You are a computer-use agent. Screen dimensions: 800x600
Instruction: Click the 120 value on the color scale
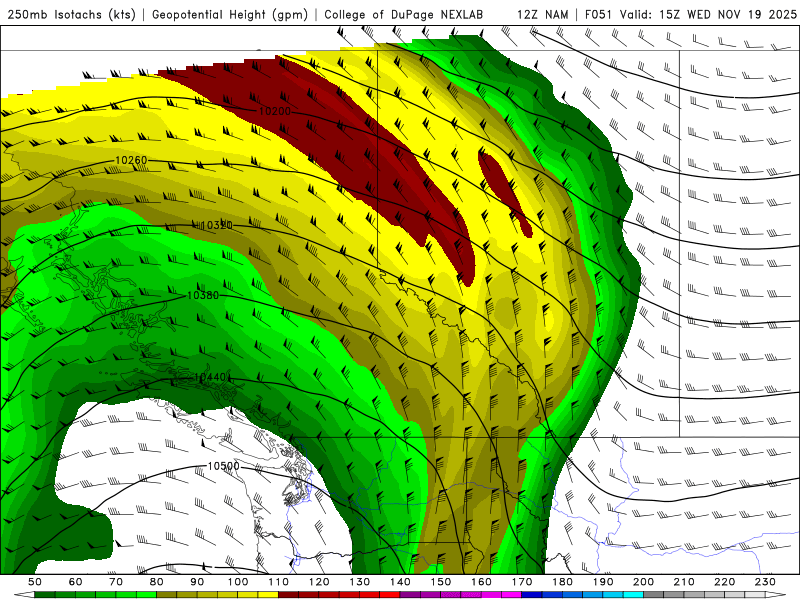319,582
